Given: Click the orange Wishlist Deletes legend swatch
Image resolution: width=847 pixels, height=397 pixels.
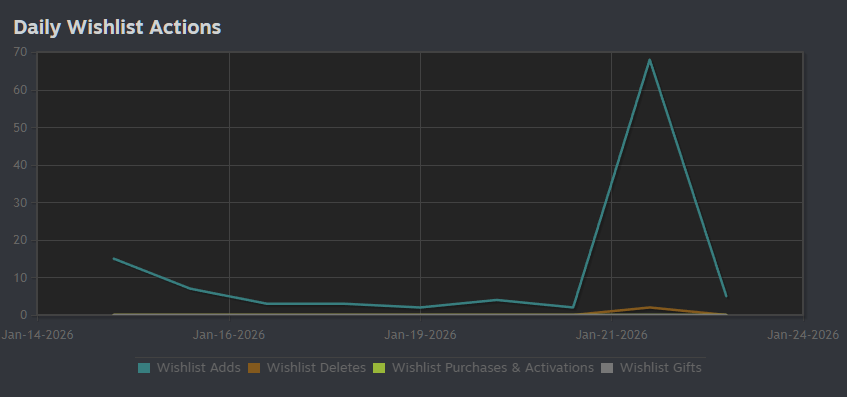Looking at the screenshot, I should pyautogui.click(x=254, y=368).
